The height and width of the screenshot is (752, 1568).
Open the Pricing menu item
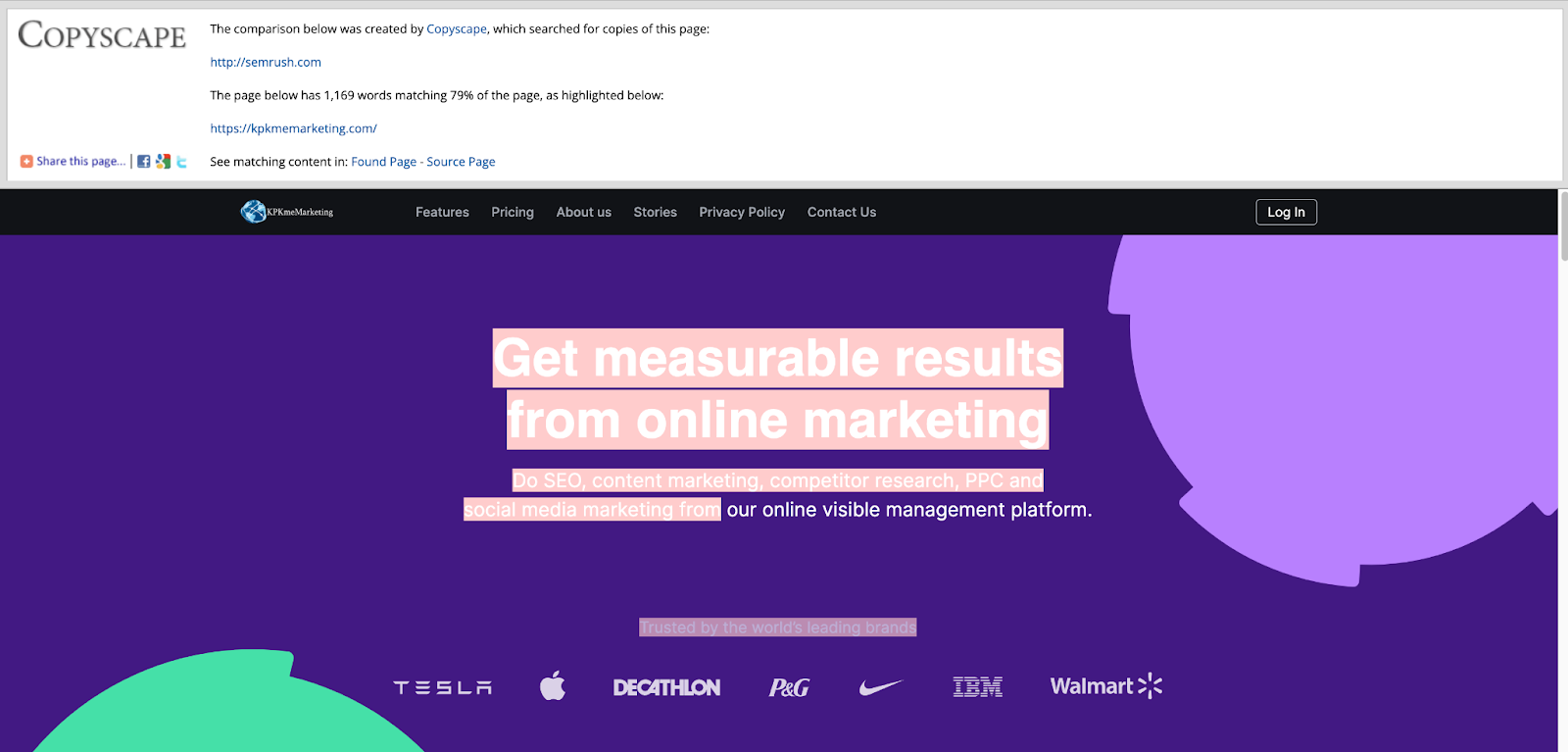pos(513,212)
